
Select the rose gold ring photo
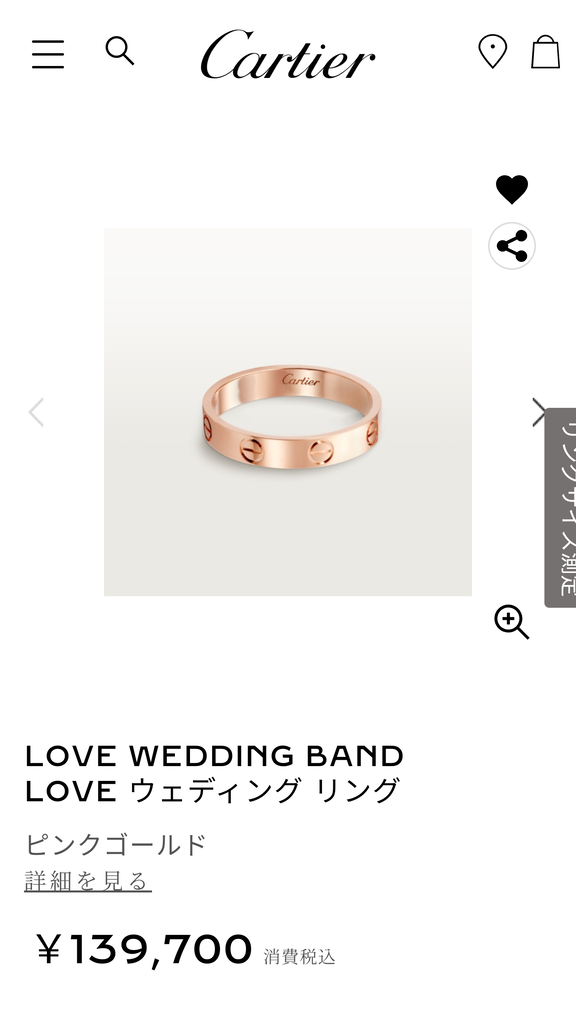click(x=288, y=412)
